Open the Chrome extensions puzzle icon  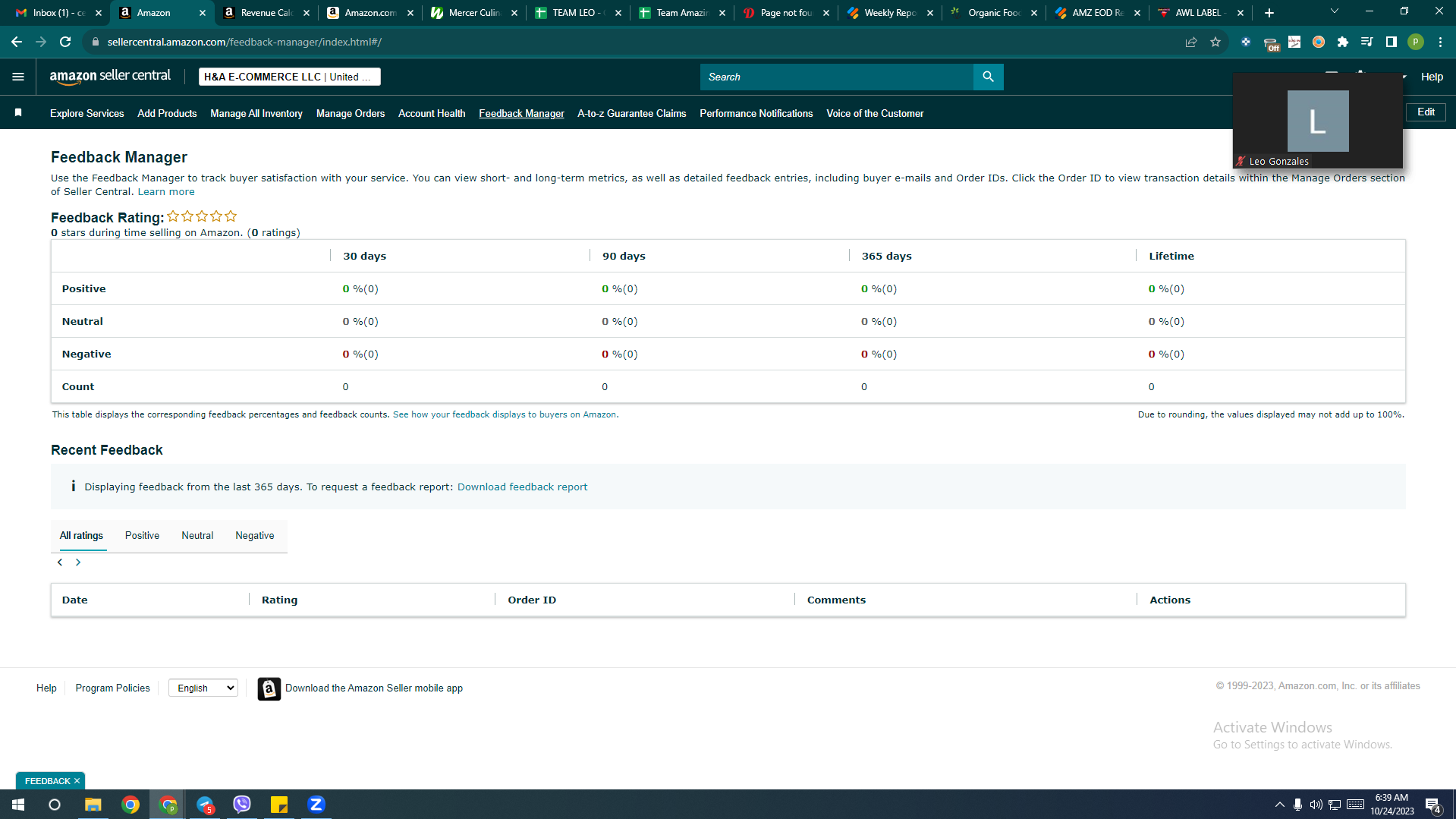(1342, 42)
